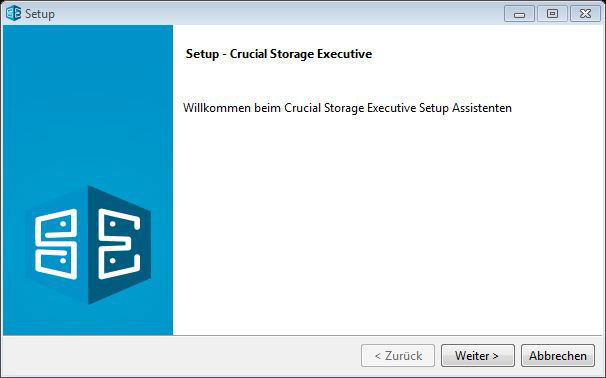The height and width of the screenshot is (378, 606).
Task: Click the gray footer bar left of Zurück
Action: click(x=182, y=356)
